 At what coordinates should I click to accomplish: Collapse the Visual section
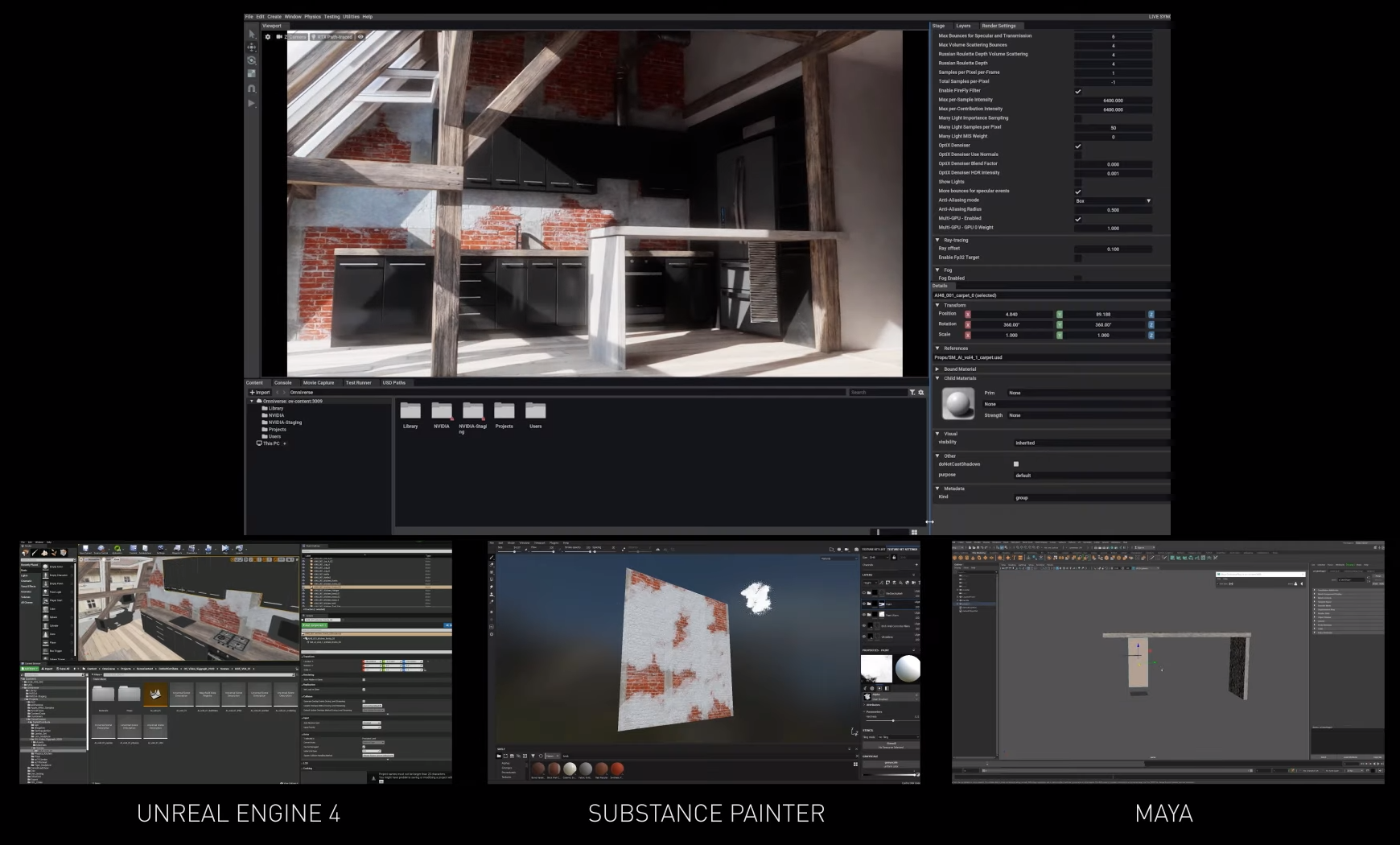pyautogui.click(x=937, y=434)
